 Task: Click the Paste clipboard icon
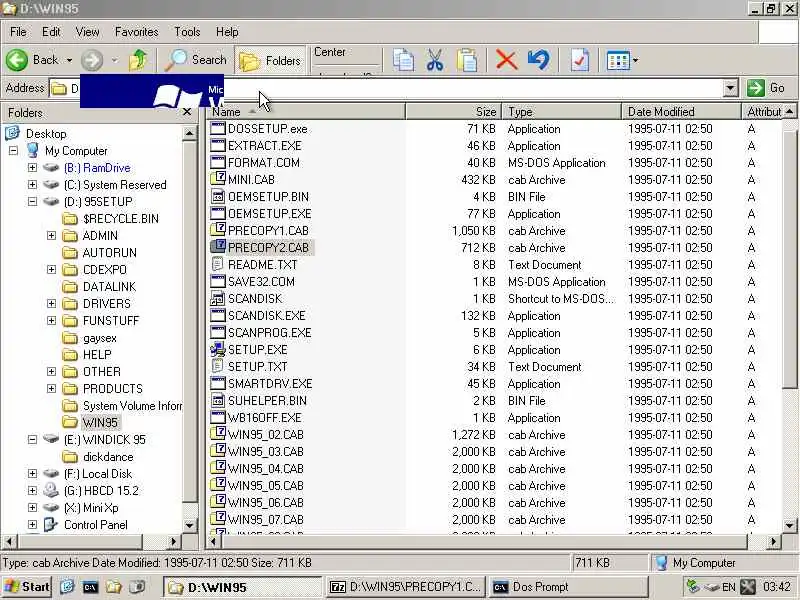(x=467, y=60)
